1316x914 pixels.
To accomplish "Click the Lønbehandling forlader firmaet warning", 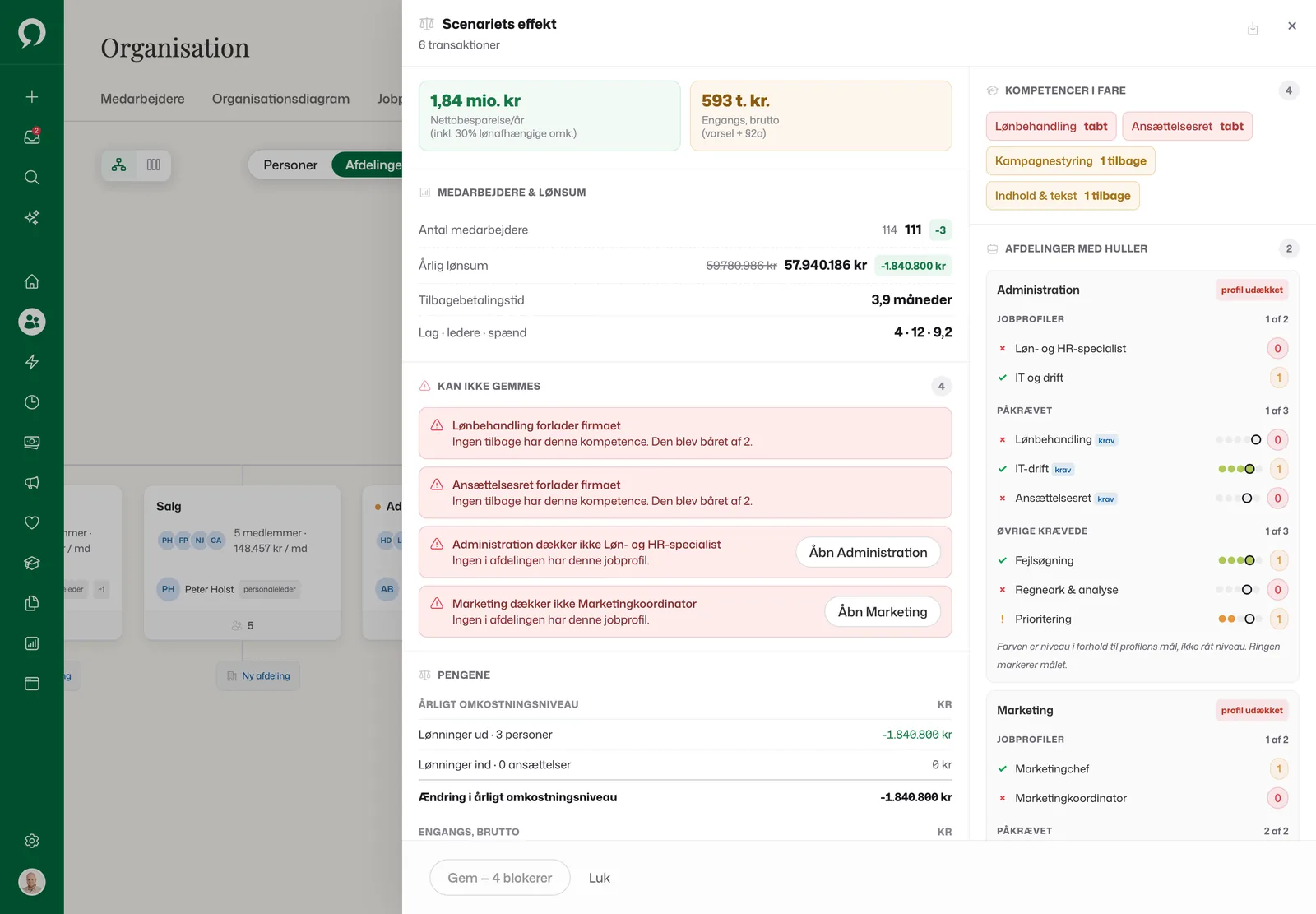I will (x=685, y=434).
